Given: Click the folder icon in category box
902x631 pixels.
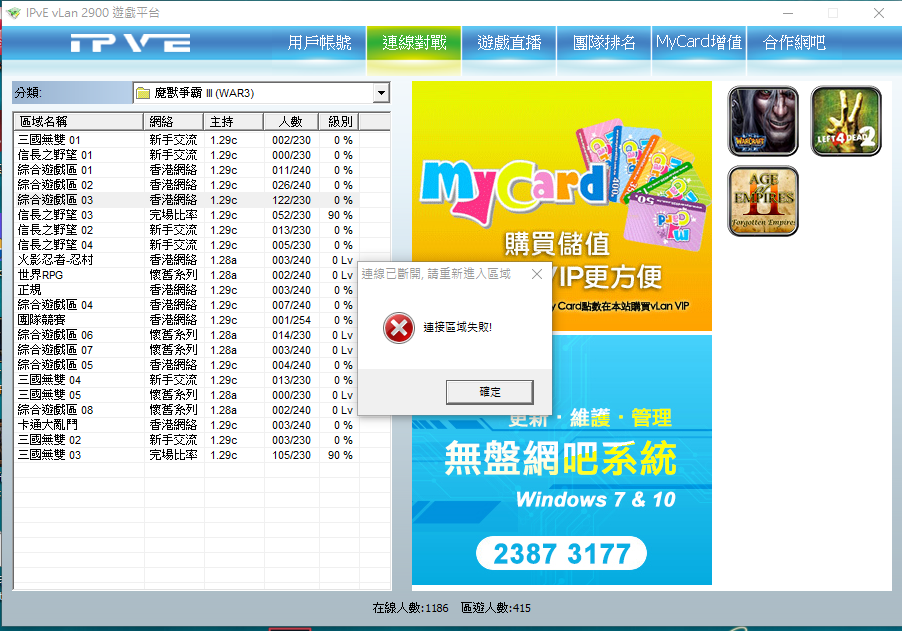Looking at the screenshot, I should click(x=143, y=93).
